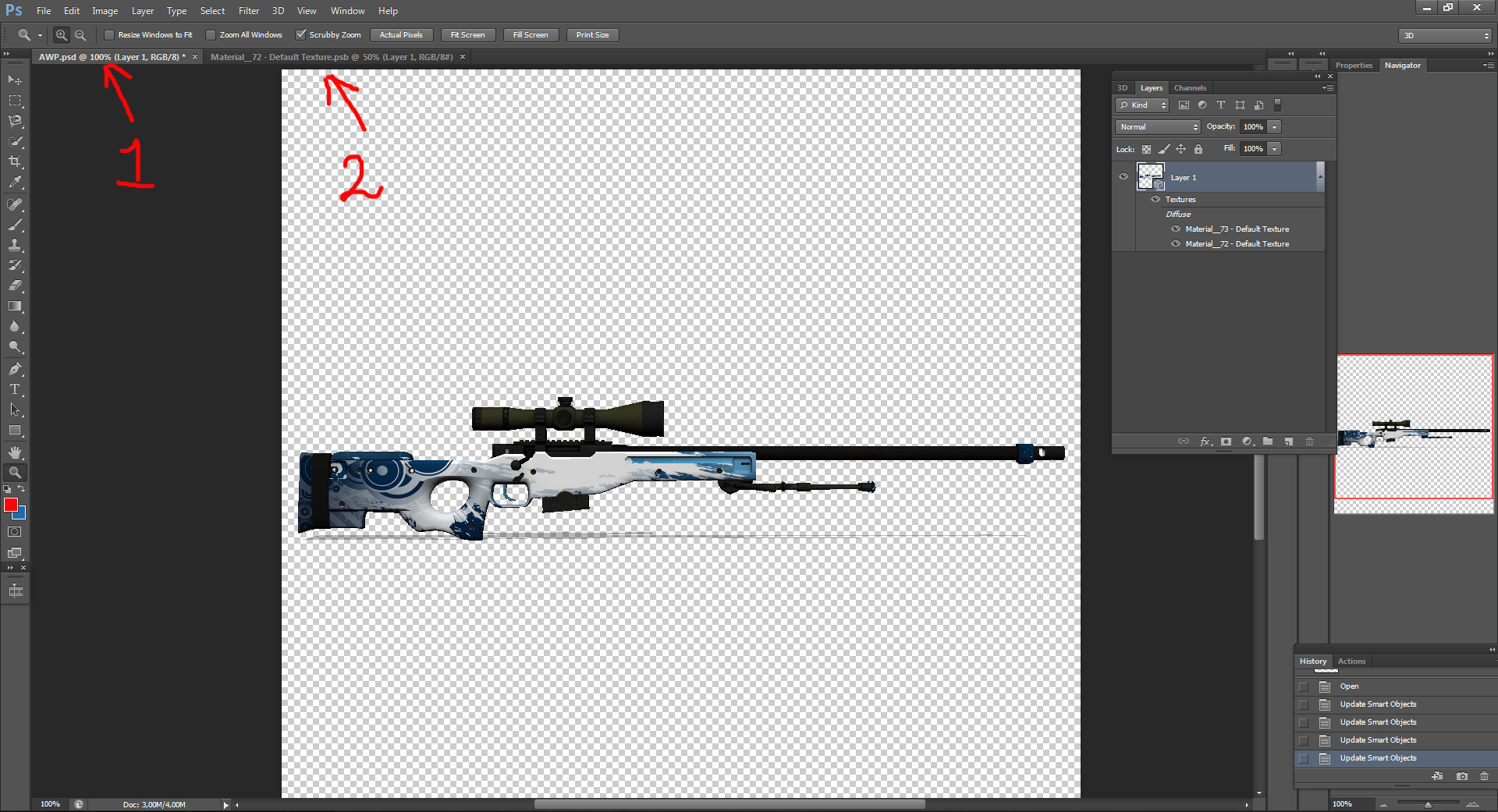Screen dimensions: 1498x812
Task: Create a new group in Layers panel
Action: click(x=1268, y=441)
